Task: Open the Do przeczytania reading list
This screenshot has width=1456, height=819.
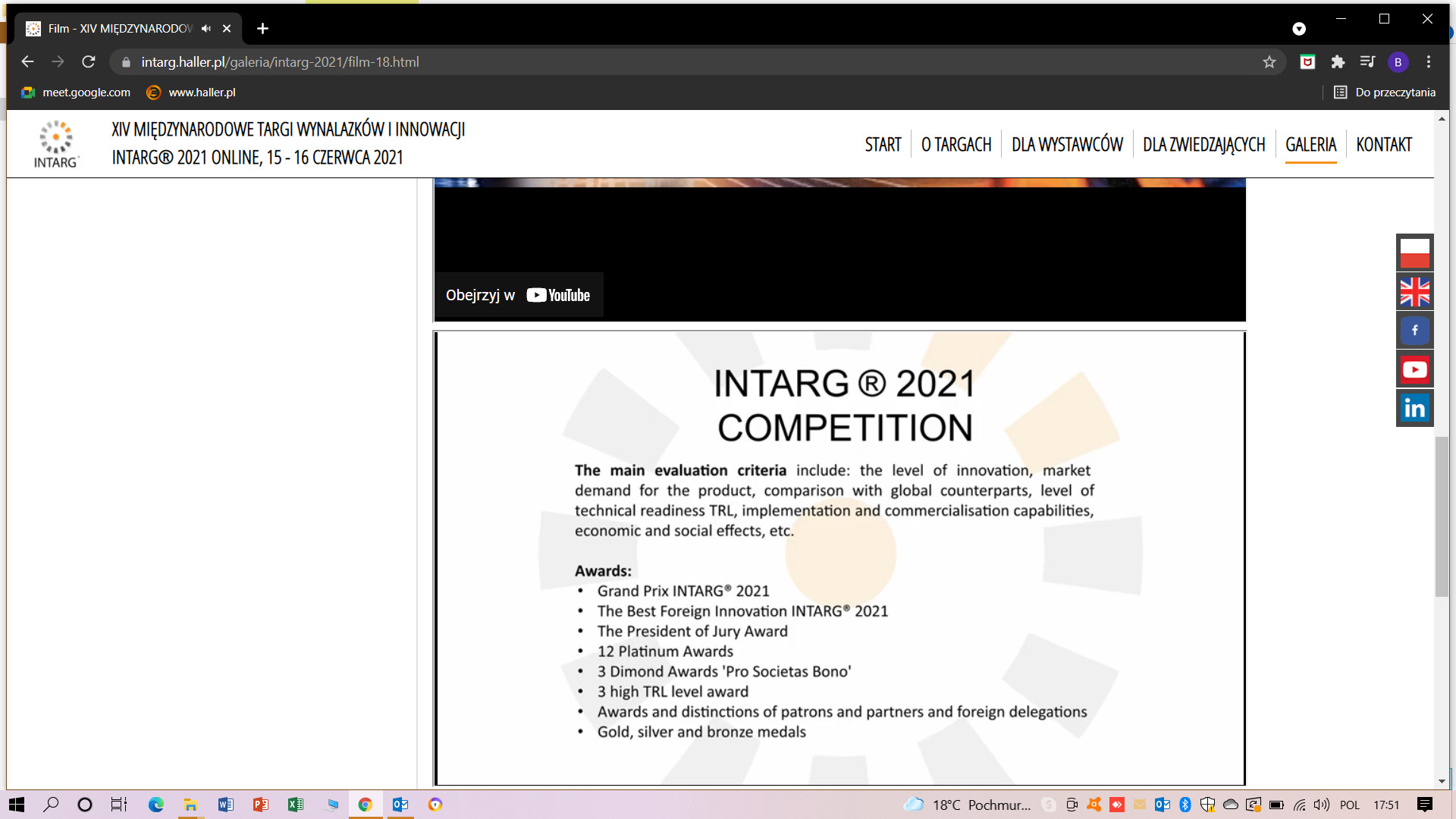Action: 1385,93
